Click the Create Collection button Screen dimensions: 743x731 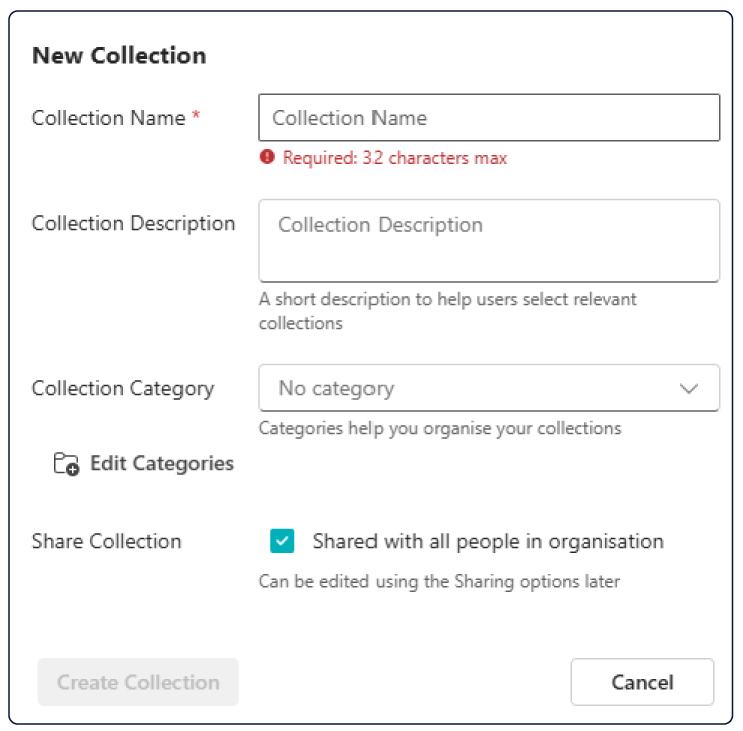138,682
